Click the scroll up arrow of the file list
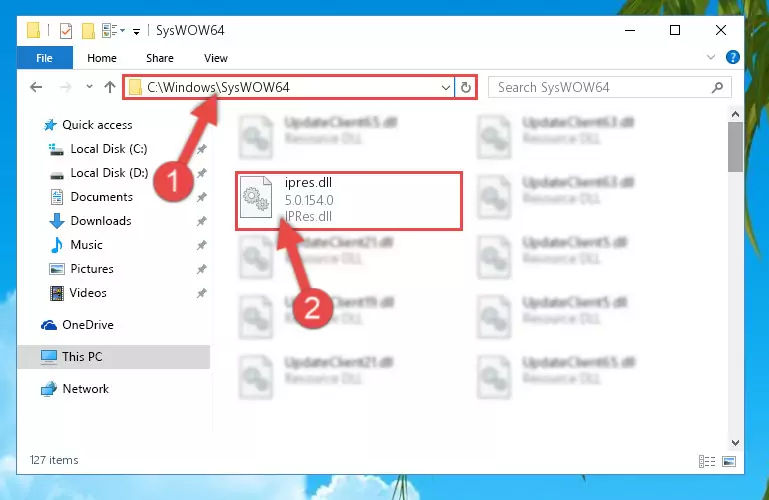Image resolution: width=769 pixels, height=500 pixels. (735, 114)
